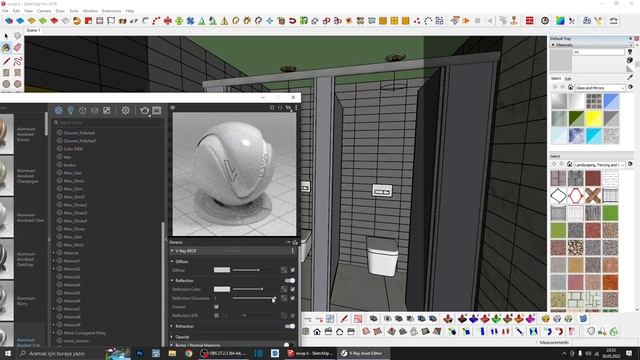Image resolution: width=640 pixels, height=360 pixels.
Task: Open Lights category in V-Ray Asset Editor
Action: 71,110
